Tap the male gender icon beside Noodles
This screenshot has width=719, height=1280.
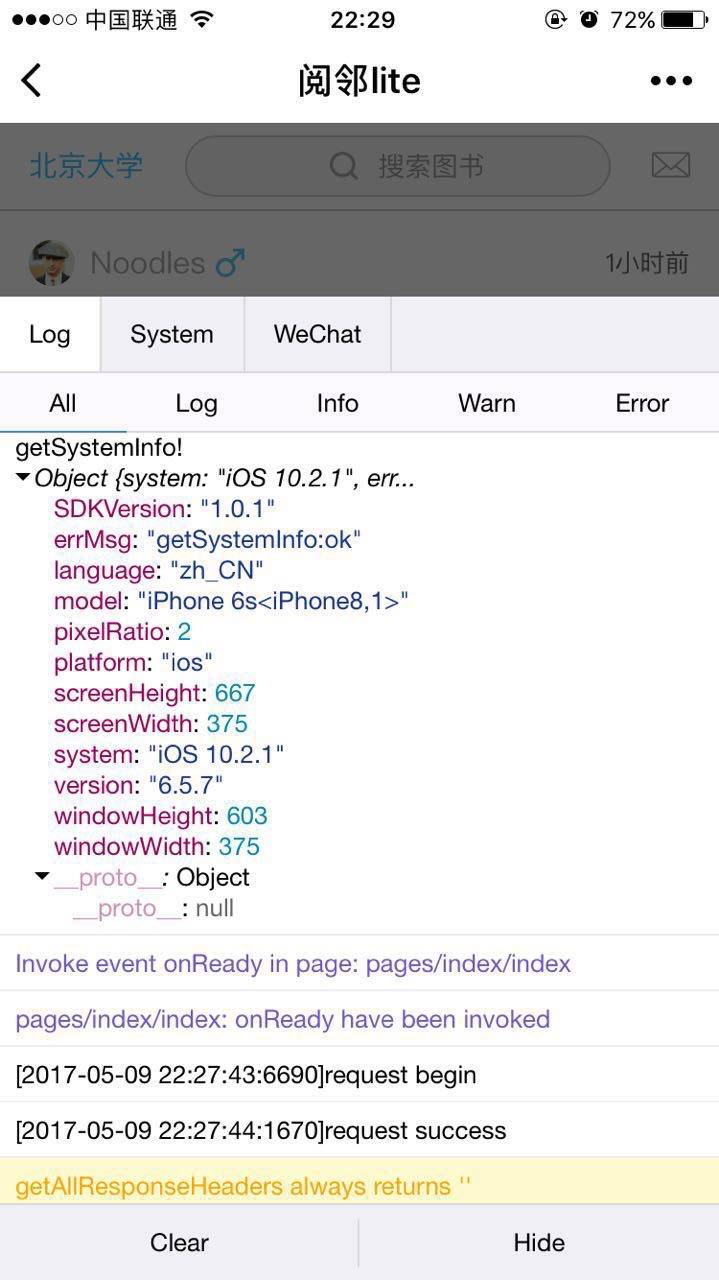point(230,263)
